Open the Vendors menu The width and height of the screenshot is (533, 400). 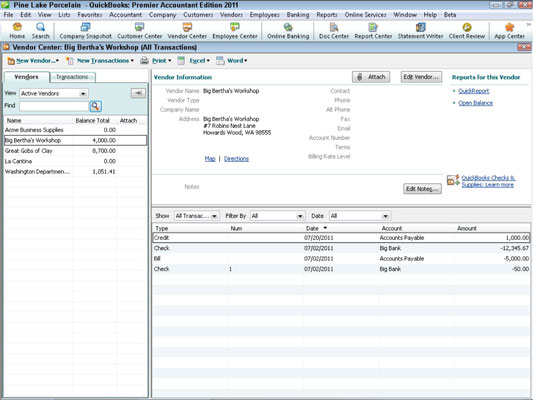[x=231, y=15]
